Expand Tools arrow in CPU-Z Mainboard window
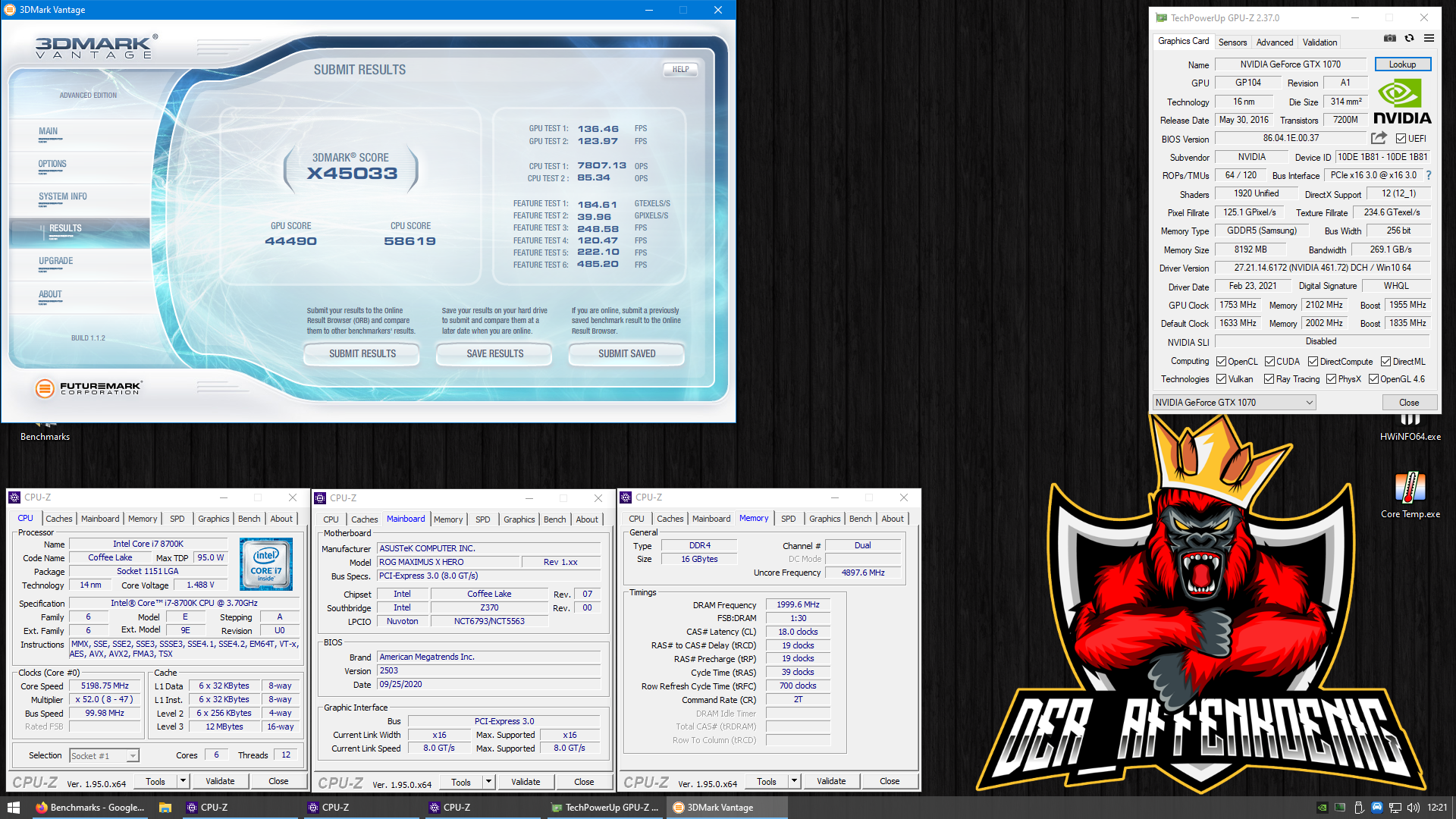Screen dimensions: 1456x819 pos(488,782)
